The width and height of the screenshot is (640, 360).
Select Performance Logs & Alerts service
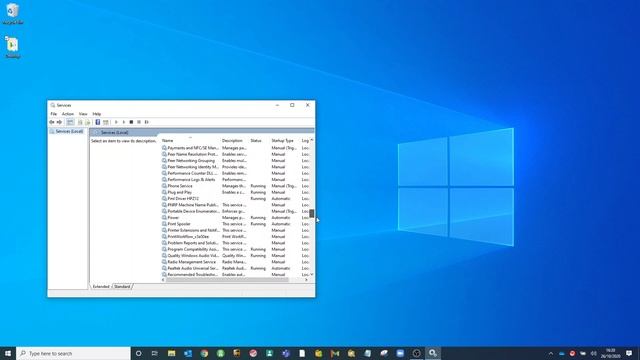pos(236,180)
